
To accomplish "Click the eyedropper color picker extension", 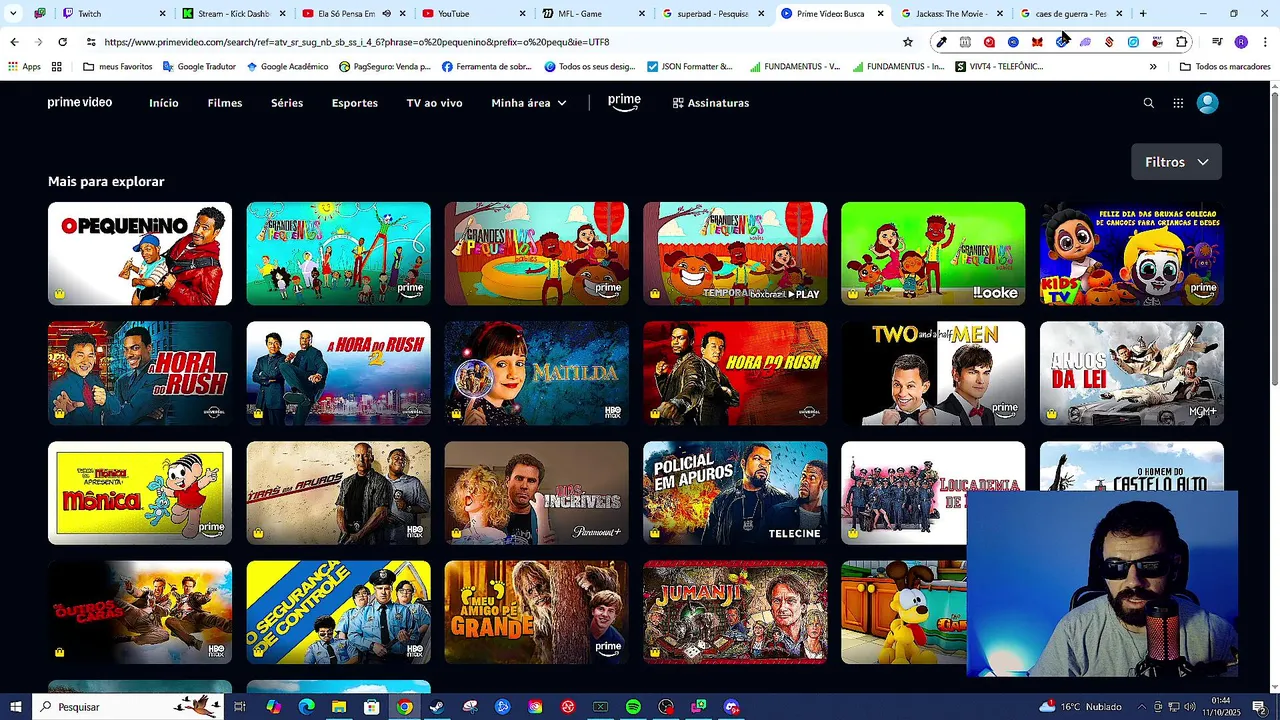I will point(941,42).
